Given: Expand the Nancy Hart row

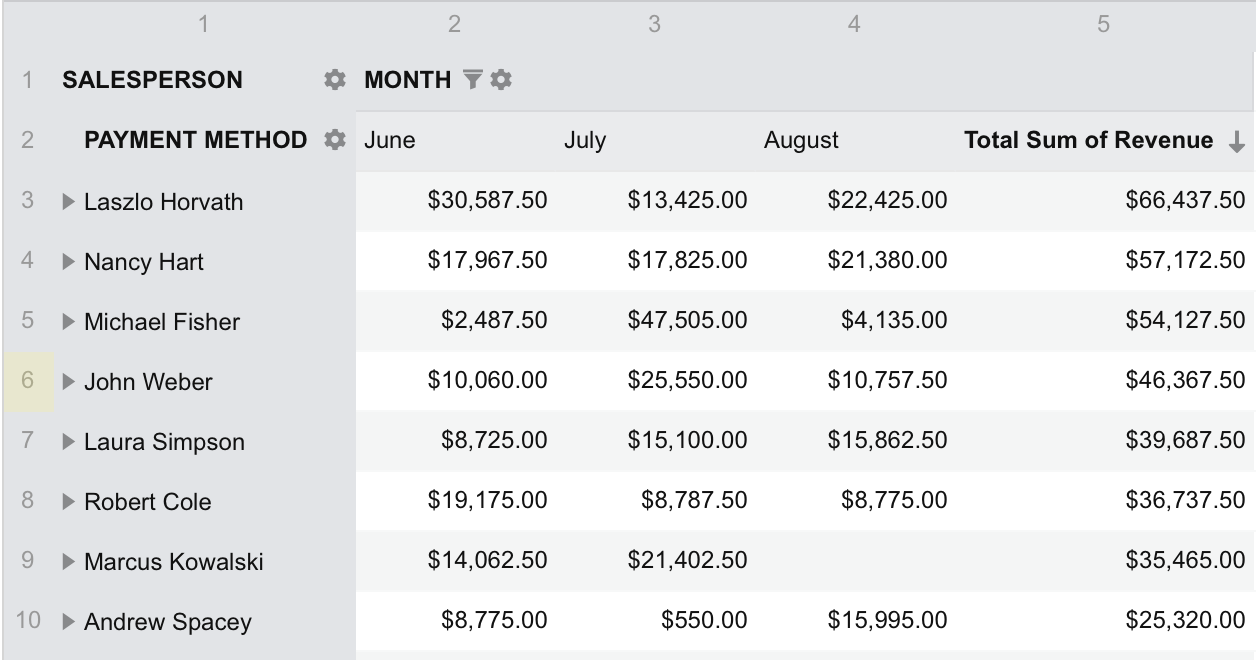Looking at the screenshot, I should pos(68,262).
